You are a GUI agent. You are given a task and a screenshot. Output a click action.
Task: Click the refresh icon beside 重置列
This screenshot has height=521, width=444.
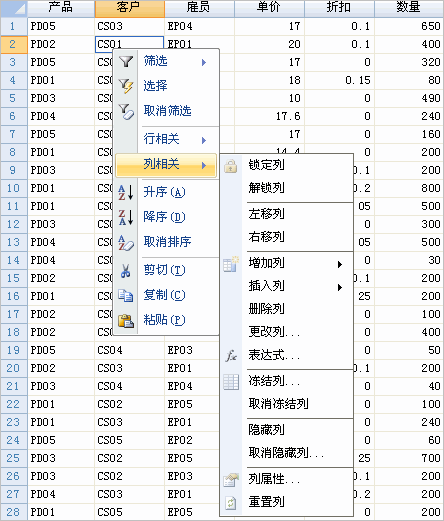point(231,503)
